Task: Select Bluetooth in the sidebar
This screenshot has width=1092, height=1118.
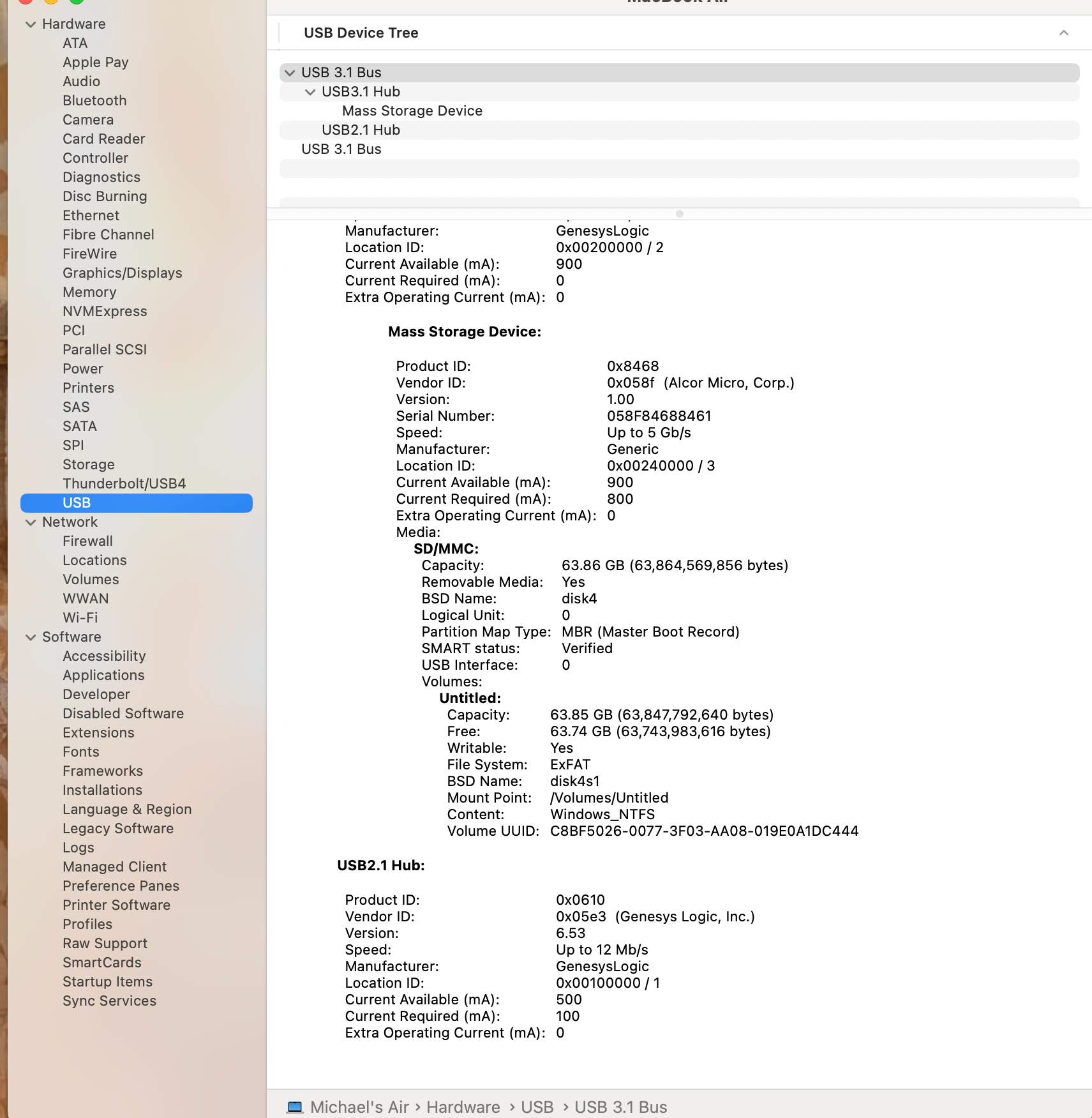Action: (x=94, y=101)
